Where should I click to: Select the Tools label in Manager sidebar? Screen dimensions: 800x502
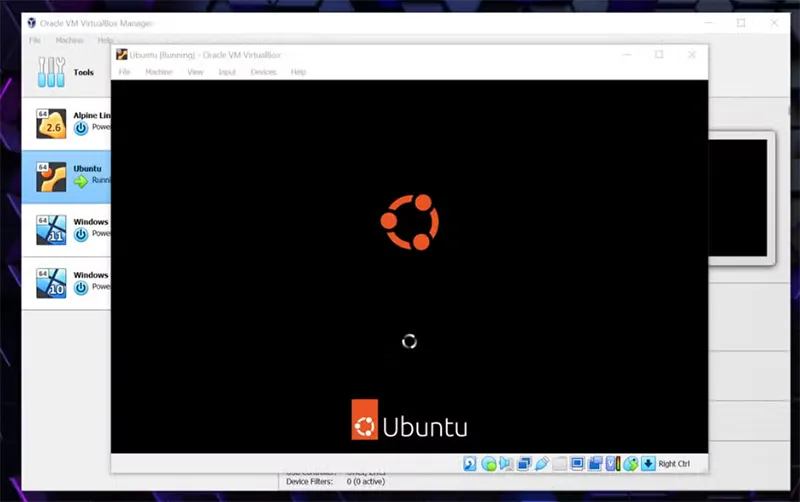click(83, 72)
